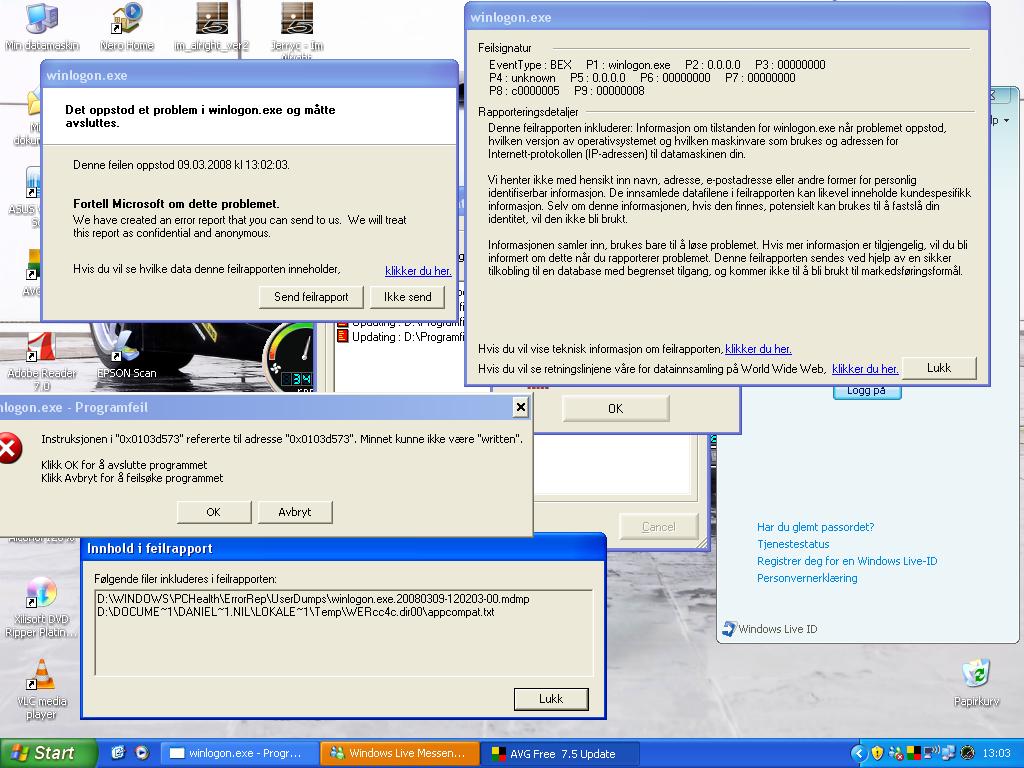
Task: Show hidden tray icons with the arrow
Action: tap(859, 754)
